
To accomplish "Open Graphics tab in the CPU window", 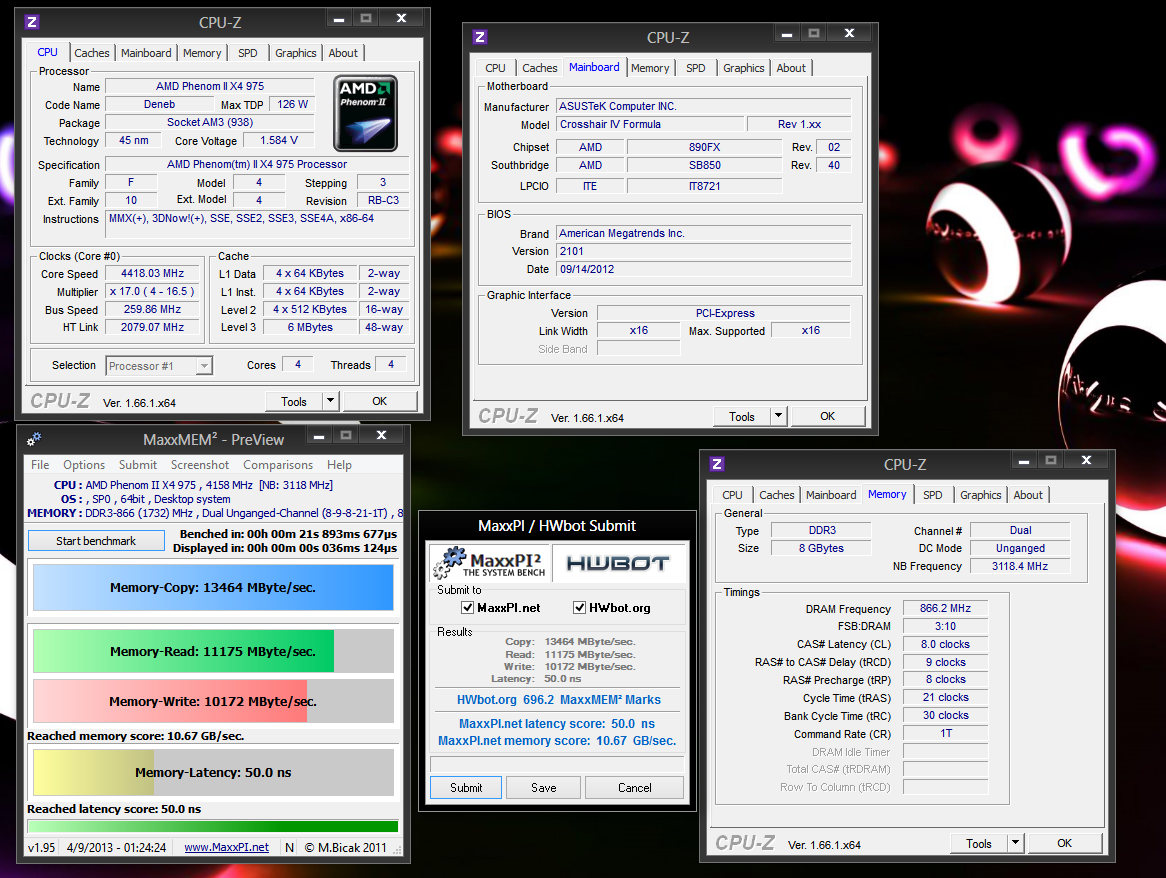I will coord(295,53).
